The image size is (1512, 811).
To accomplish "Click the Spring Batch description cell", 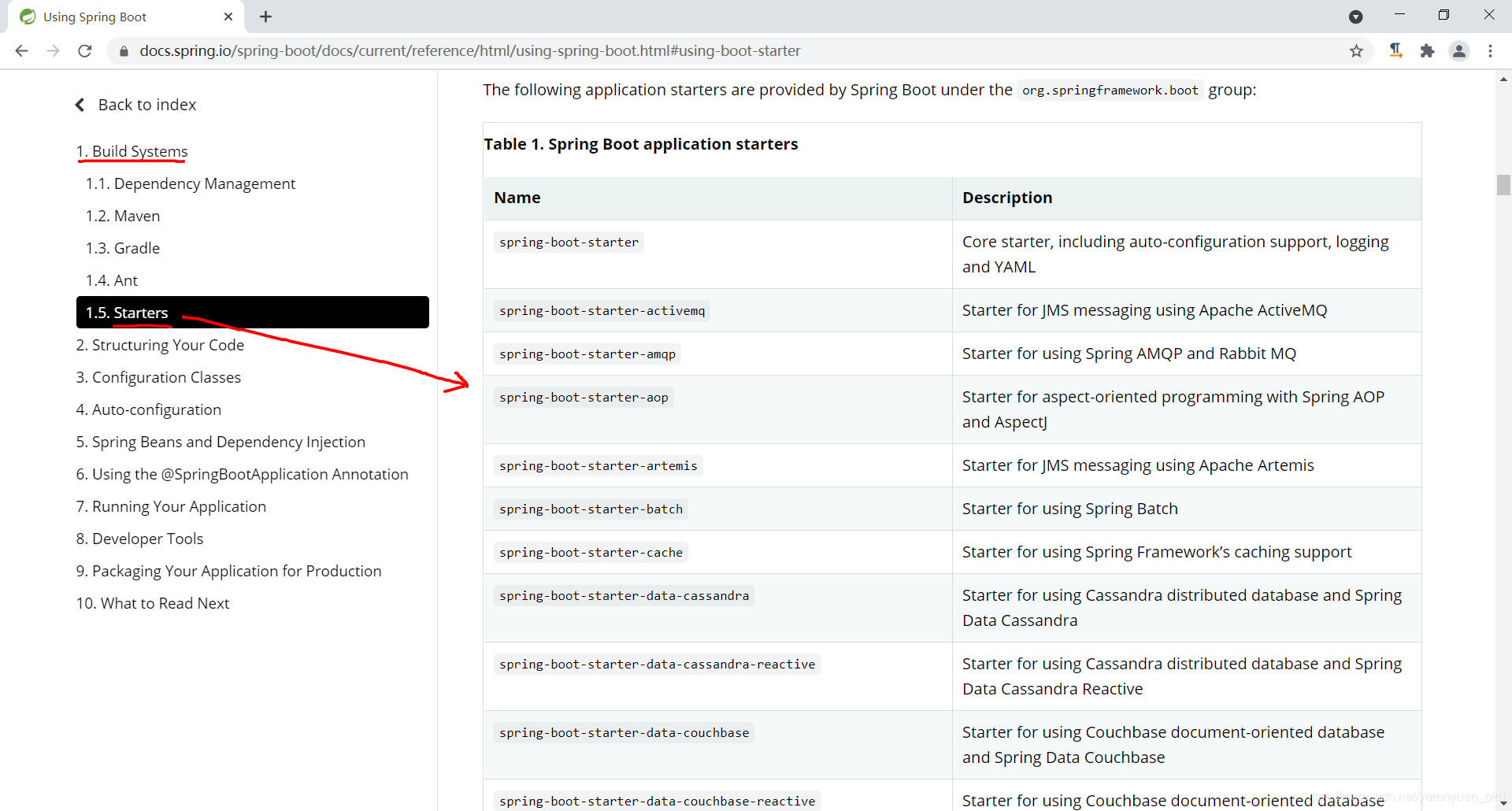I will [1187, 509].
